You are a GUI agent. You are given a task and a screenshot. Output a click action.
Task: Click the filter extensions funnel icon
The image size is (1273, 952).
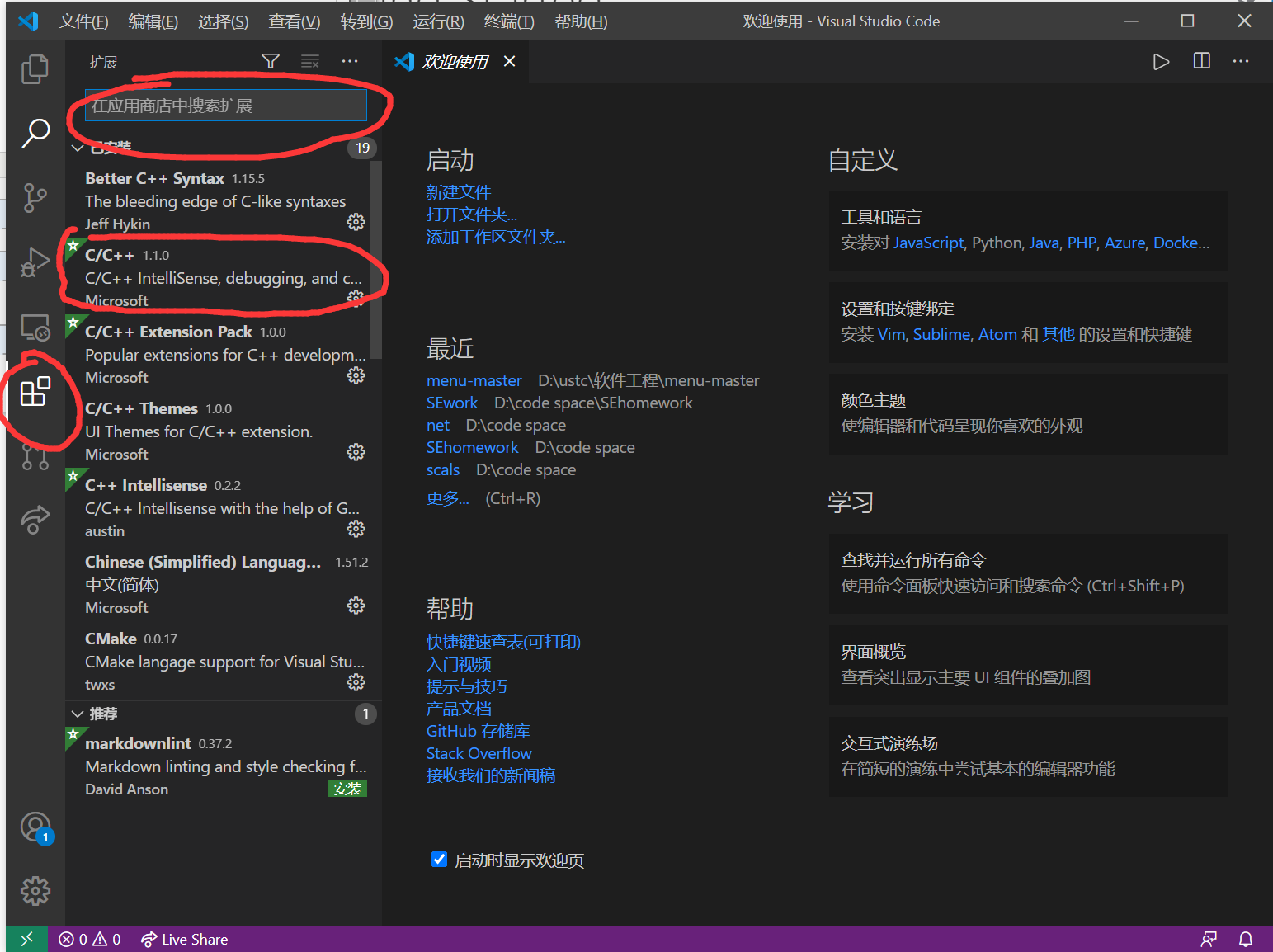[270, 61]
